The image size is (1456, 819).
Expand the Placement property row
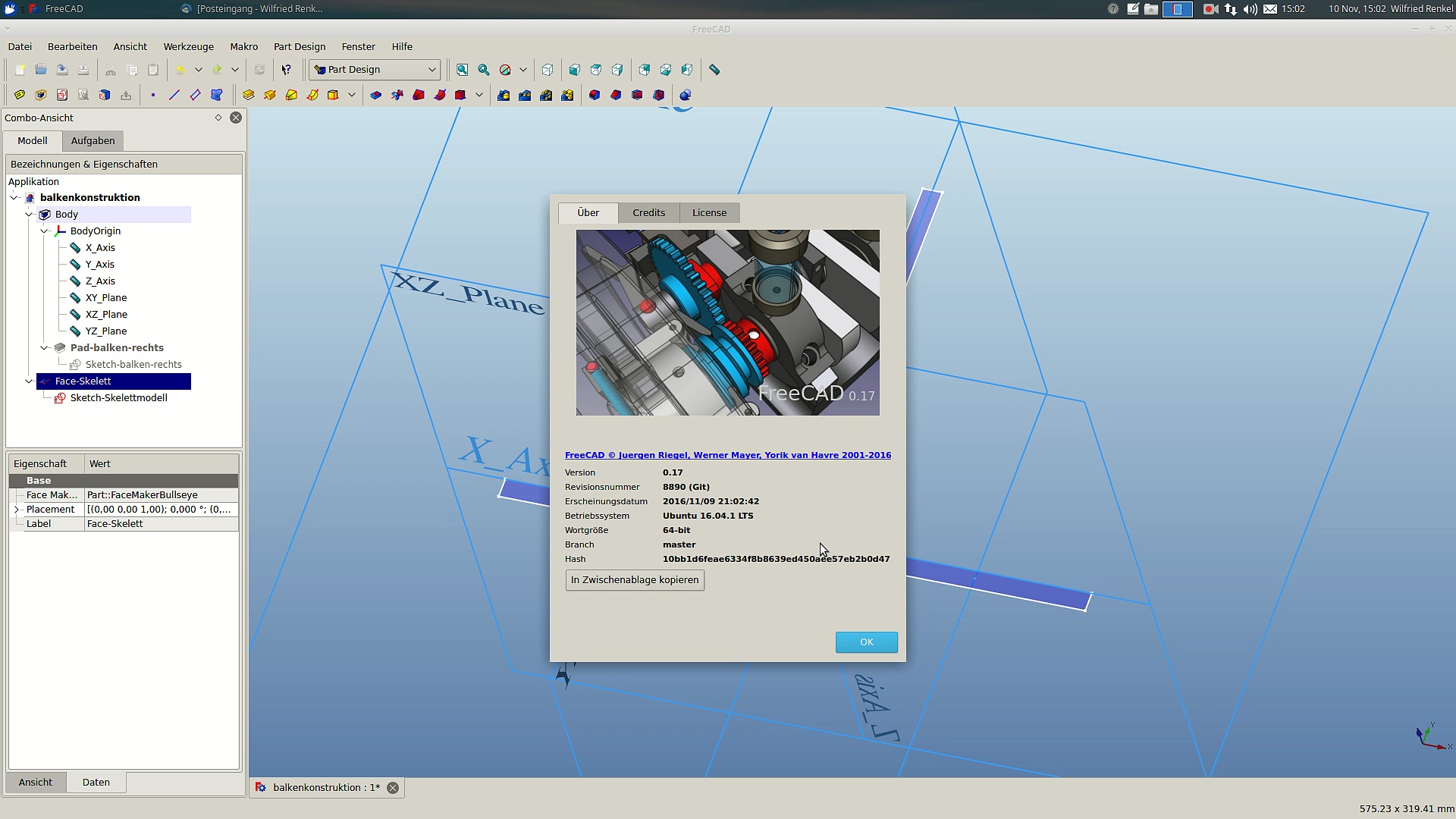pyautogui.click(x=17, y=510)
